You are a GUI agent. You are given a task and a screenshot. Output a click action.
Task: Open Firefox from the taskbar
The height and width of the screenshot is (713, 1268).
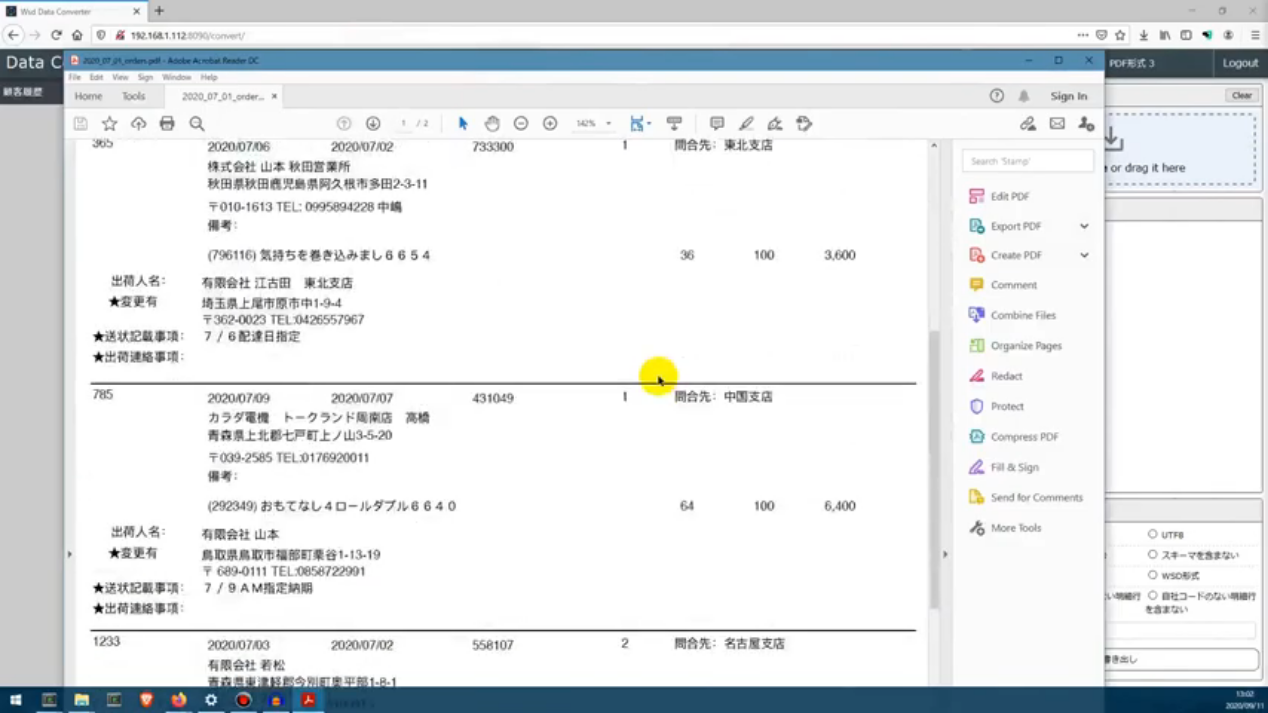tap(178, 700)
